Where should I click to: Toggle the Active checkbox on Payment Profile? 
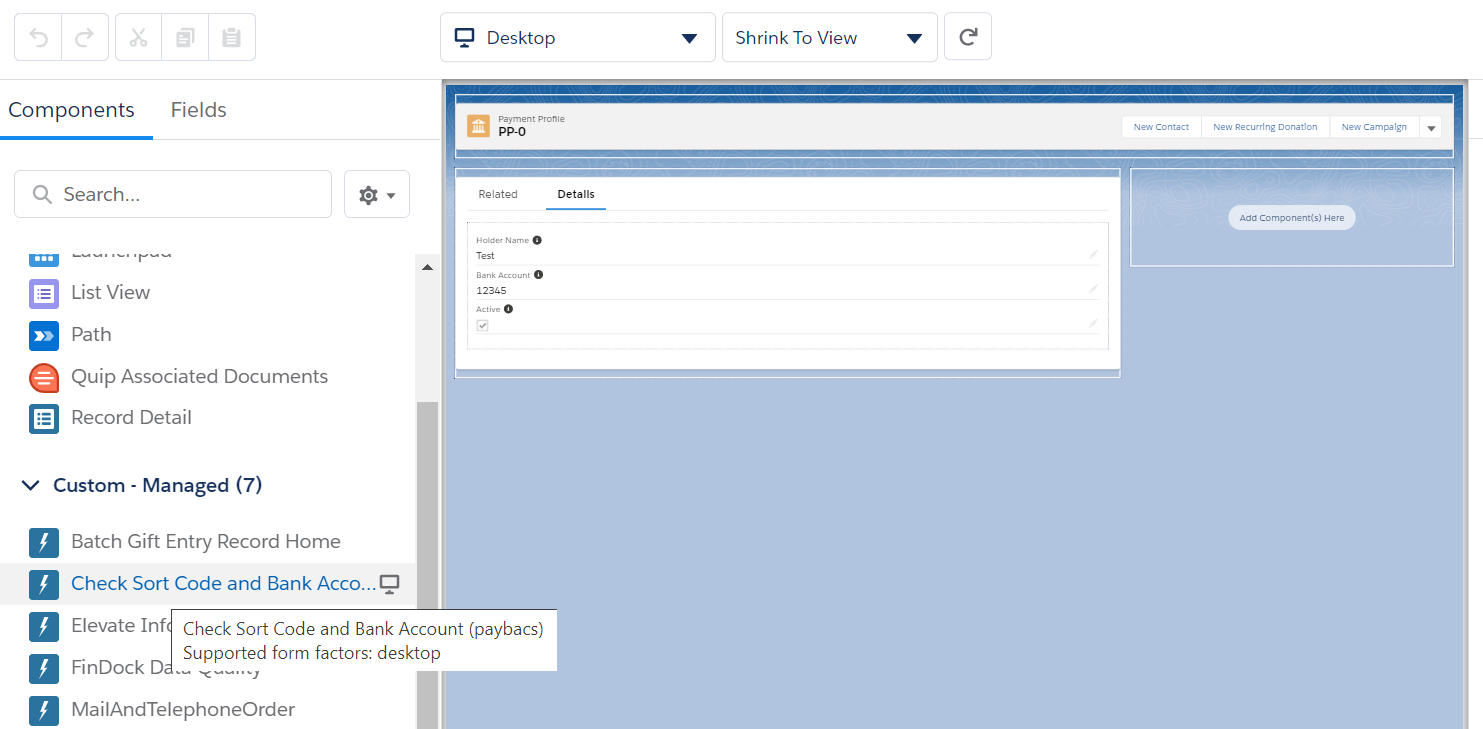pyautogui.click(x=483, y=325)
